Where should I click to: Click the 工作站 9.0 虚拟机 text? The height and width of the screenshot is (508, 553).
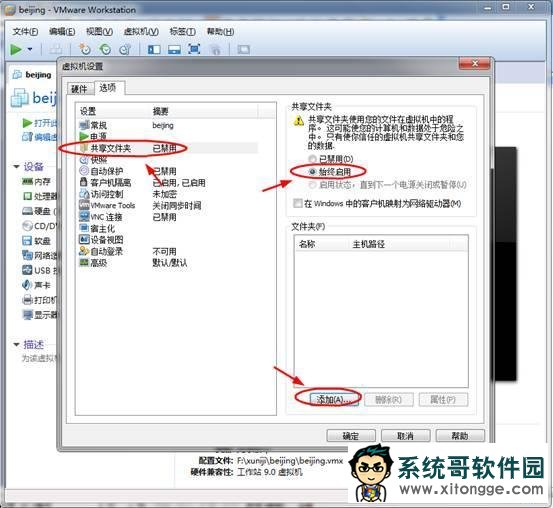tap(270, 472)
